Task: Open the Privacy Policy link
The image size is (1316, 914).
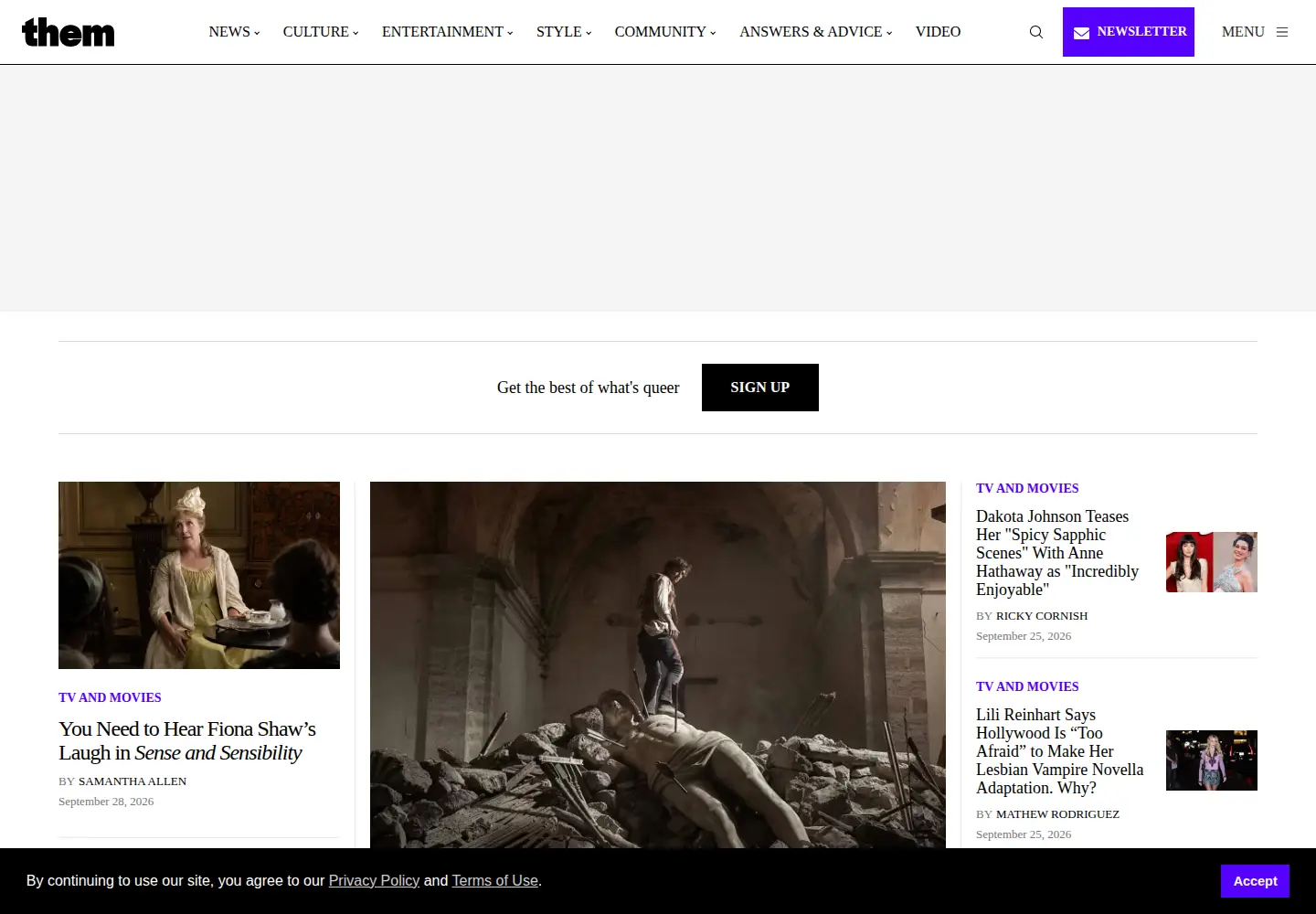Action: [x=374, y=881]
